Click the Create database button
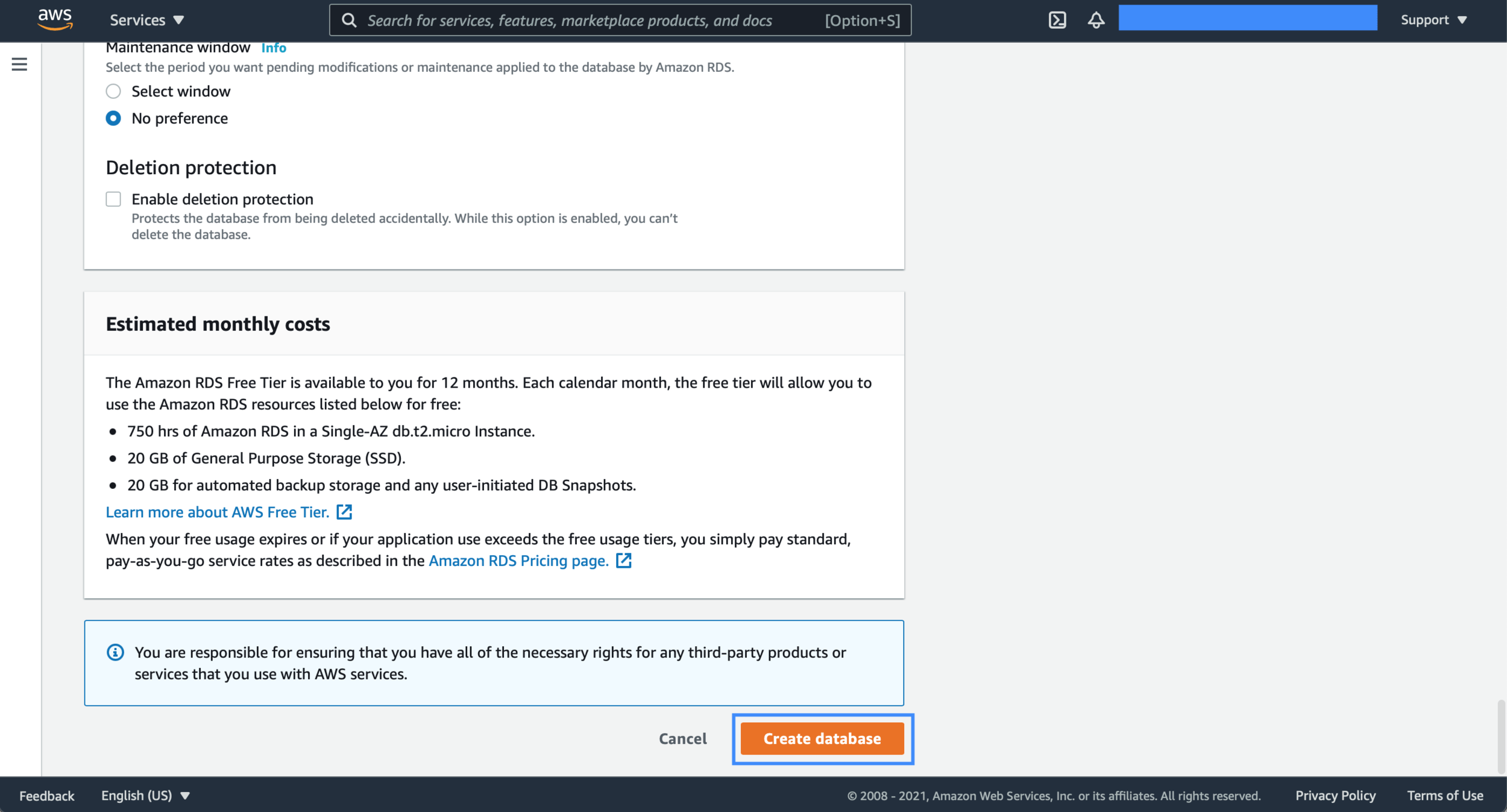The image size is (1507, 812). tap(822, 738)
